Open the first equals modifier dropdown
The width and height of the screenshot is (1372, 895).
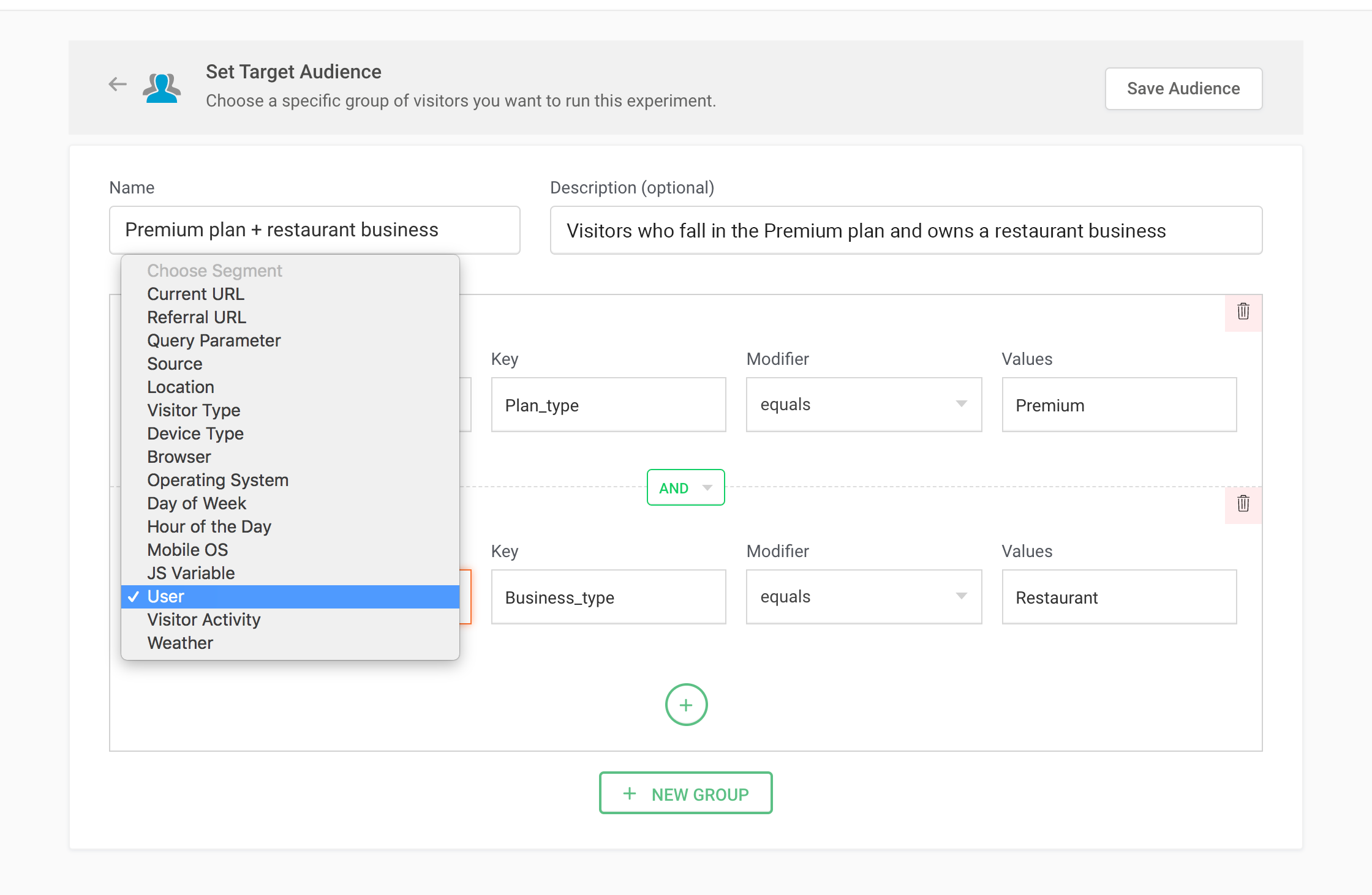click(x=864, y=405)
